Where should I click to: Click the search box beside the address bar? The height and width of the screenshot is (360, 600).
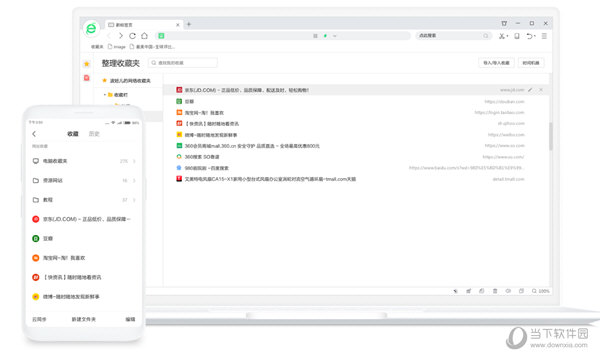pos(453,36)
